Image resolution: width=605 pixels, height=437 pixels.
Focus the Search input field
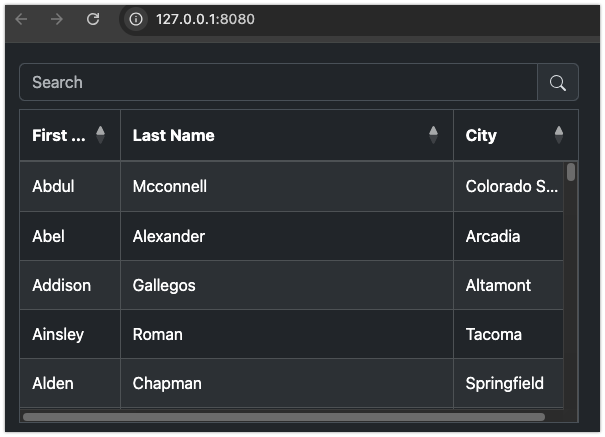278,82
